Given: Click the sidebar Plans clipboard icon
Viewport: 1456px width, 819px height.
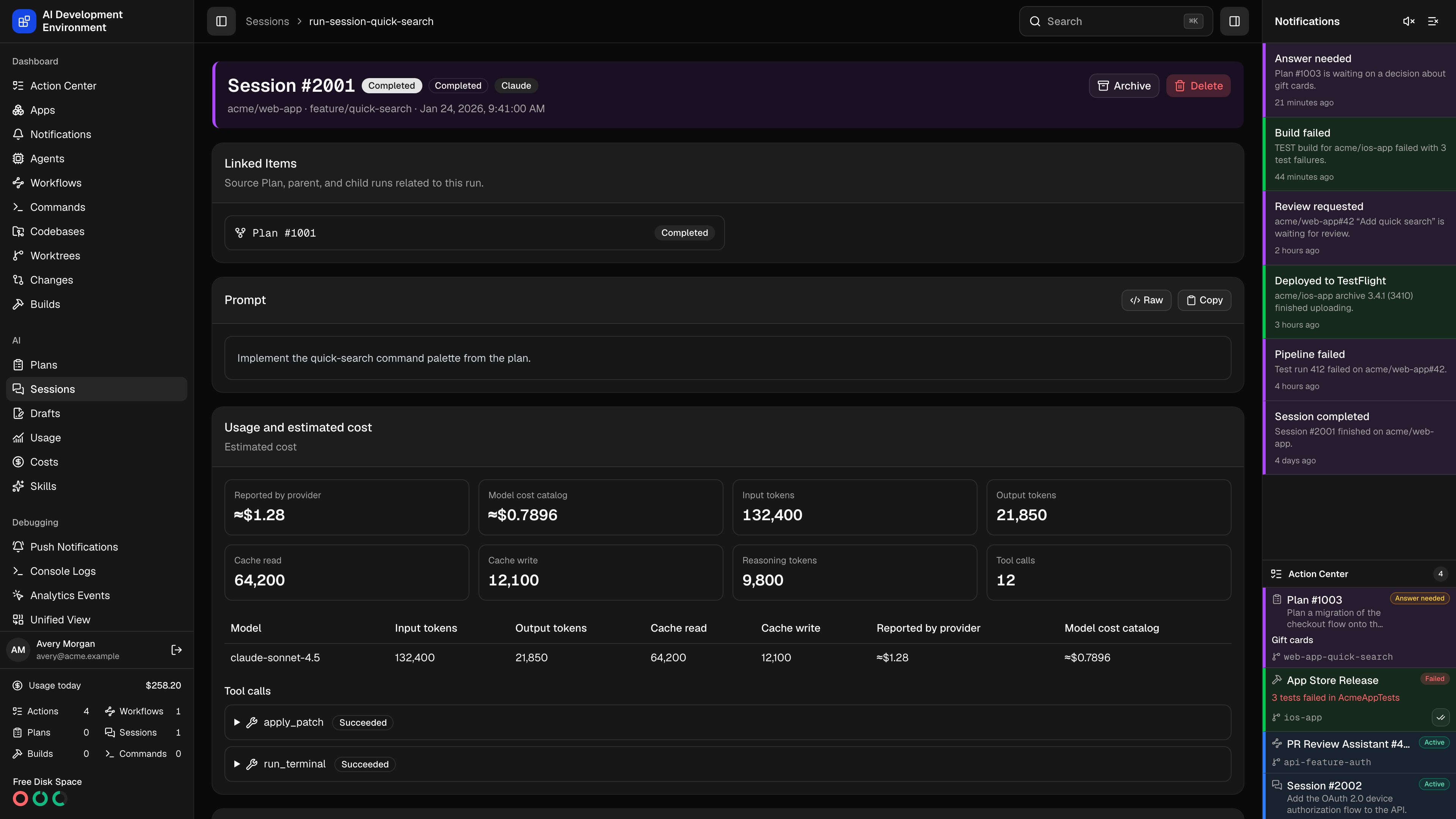Looking at the screenshot, I should (x=18, y=364).
